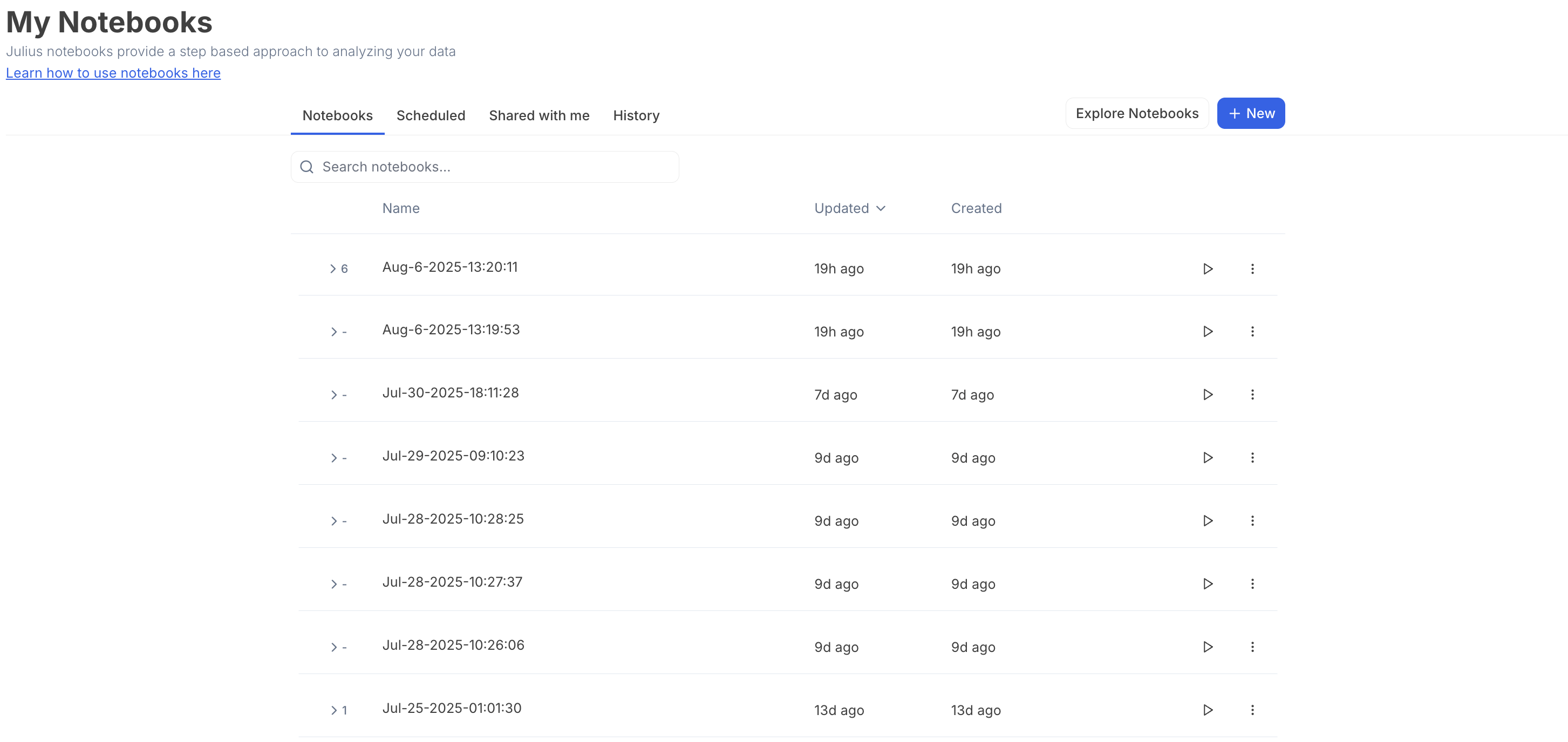Open three-dot menu for Jul-29-2025-09:10:23

pyautogui.click(x=1252, y=457)
